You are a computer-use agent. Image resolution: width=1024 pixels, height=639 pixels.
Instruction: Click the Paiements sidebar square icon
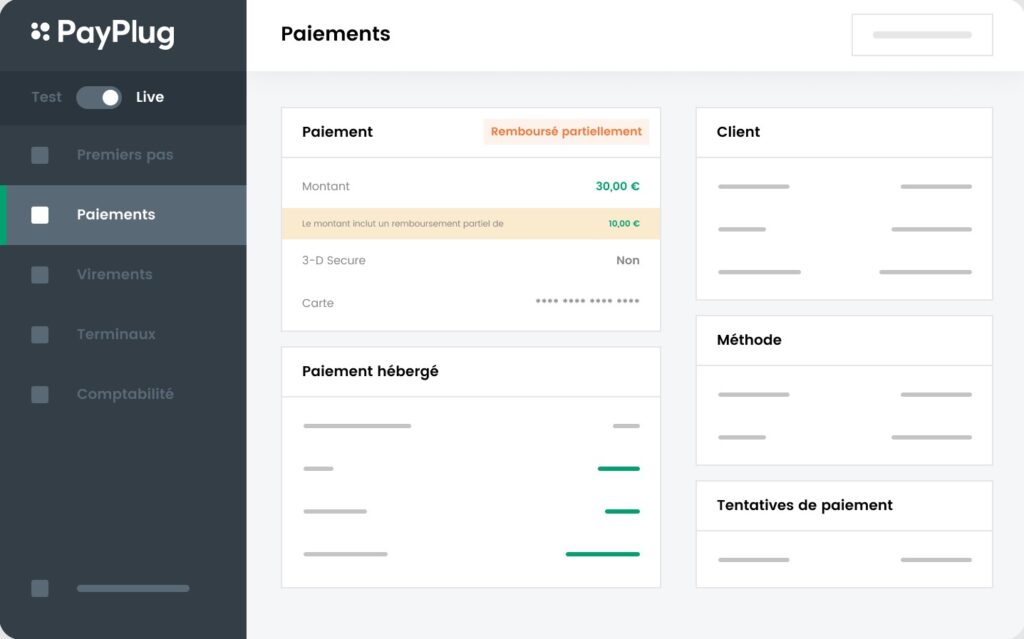click(40, 215)
